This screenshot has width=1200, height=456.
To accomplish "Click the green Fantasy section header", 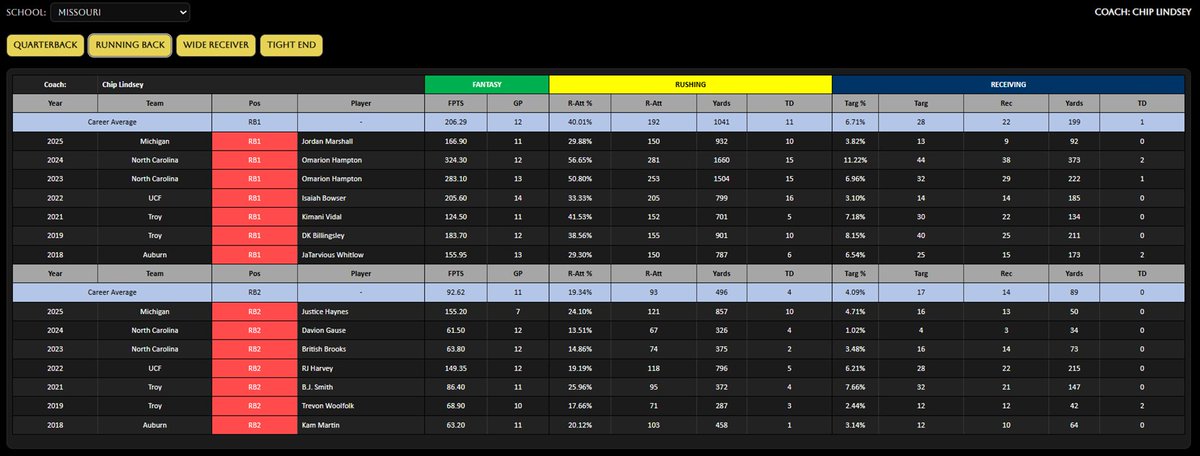I will [x=487, y=85].
